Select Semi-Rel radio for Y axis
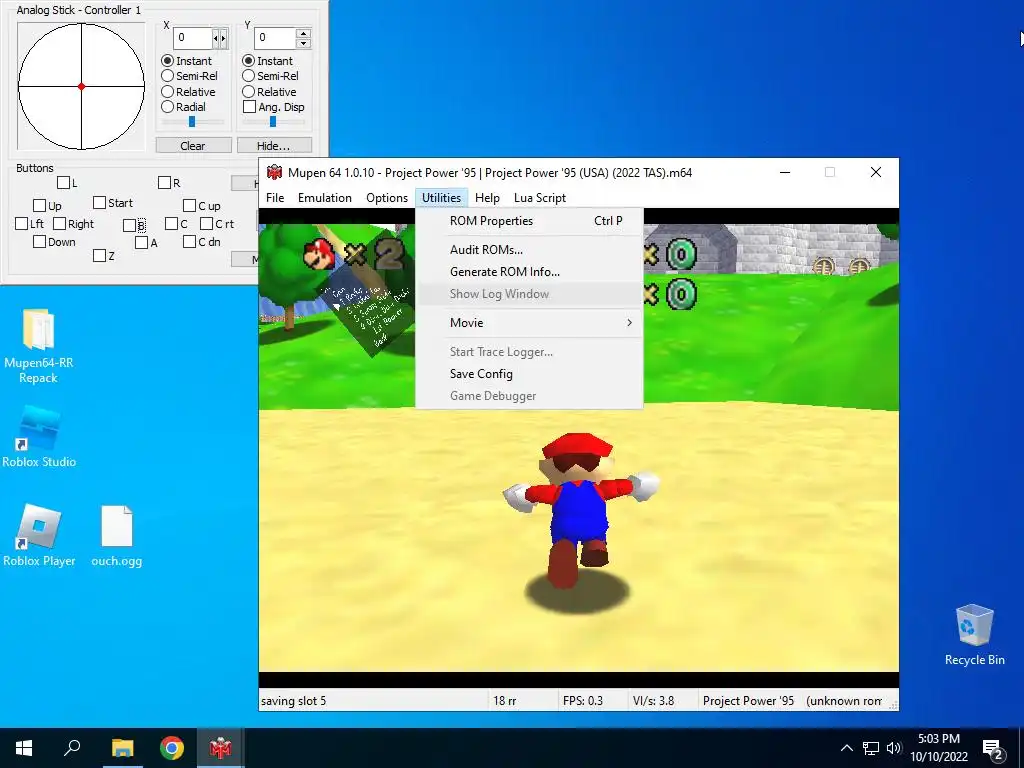Screen dimensions: 1024x768 (248, 76)
